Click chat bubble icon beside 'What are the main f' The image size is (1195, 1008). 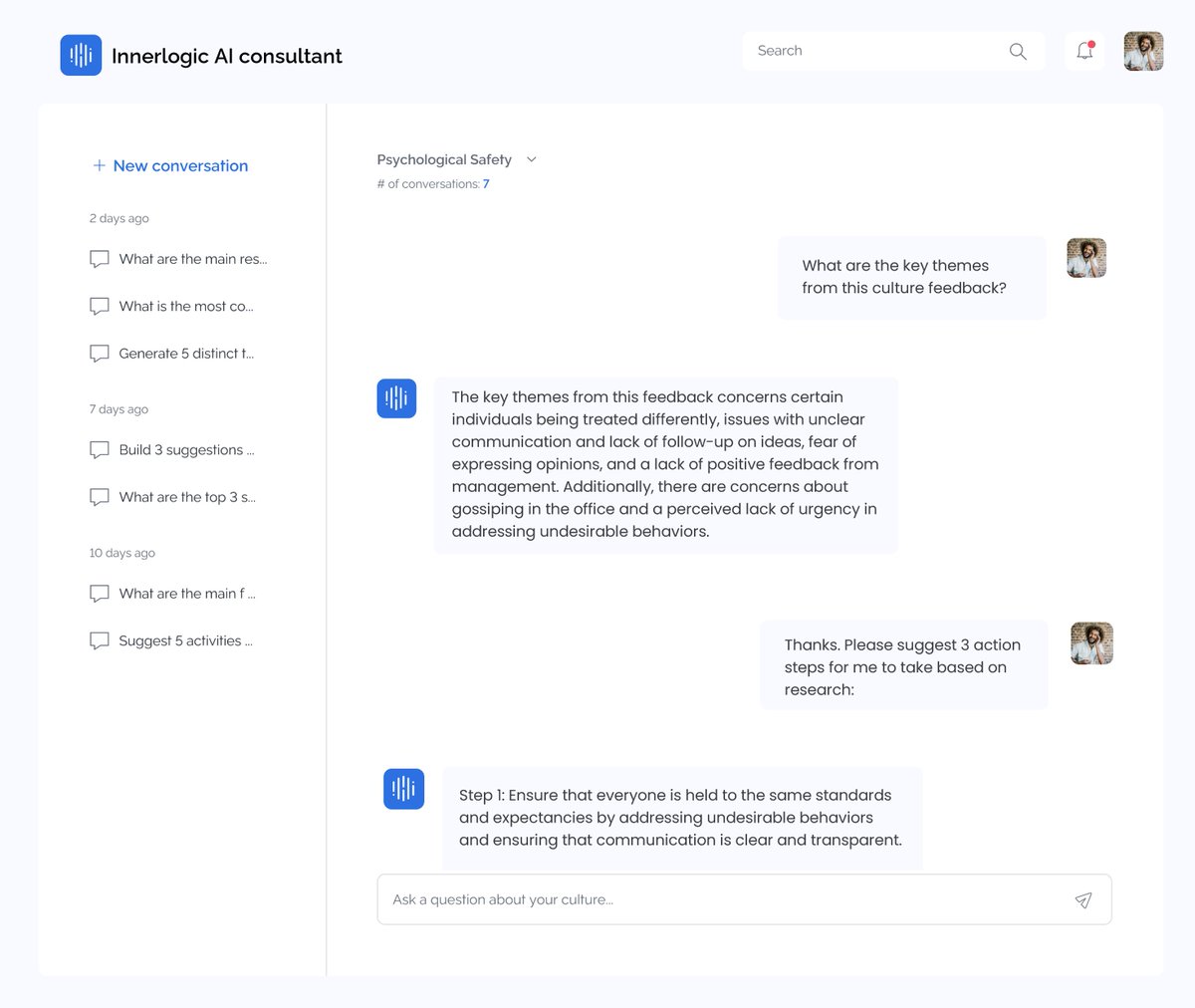point(100,594)
